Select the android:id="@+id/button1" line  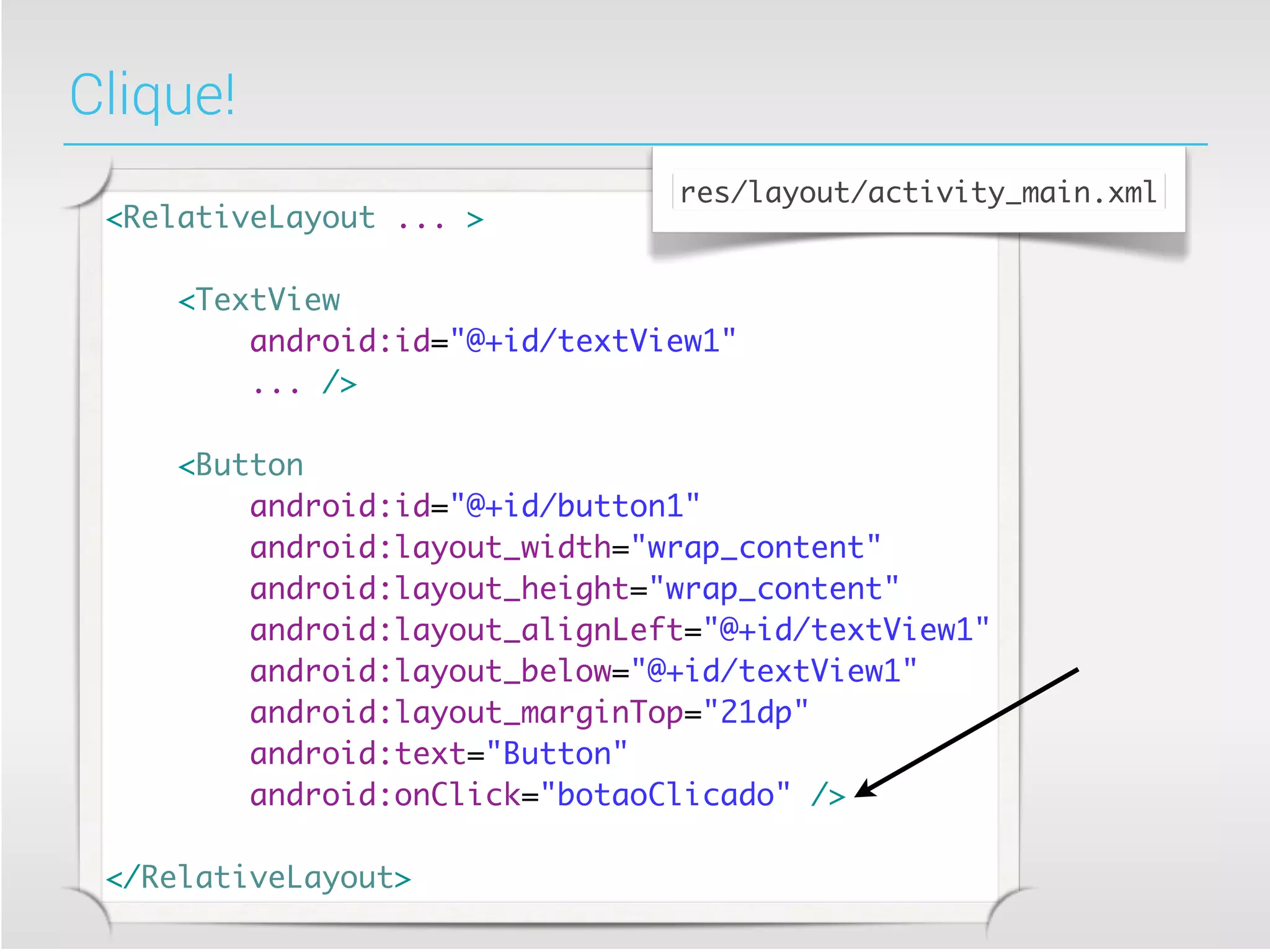tap(475, 506)
